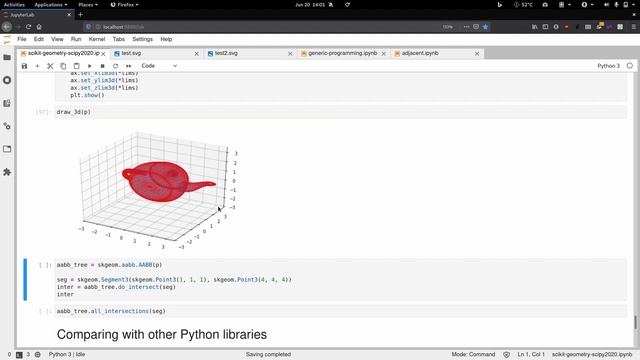Open Firefox hamburger menu
This screenshot has height=360, width=640.
click(x=633, y=27)
